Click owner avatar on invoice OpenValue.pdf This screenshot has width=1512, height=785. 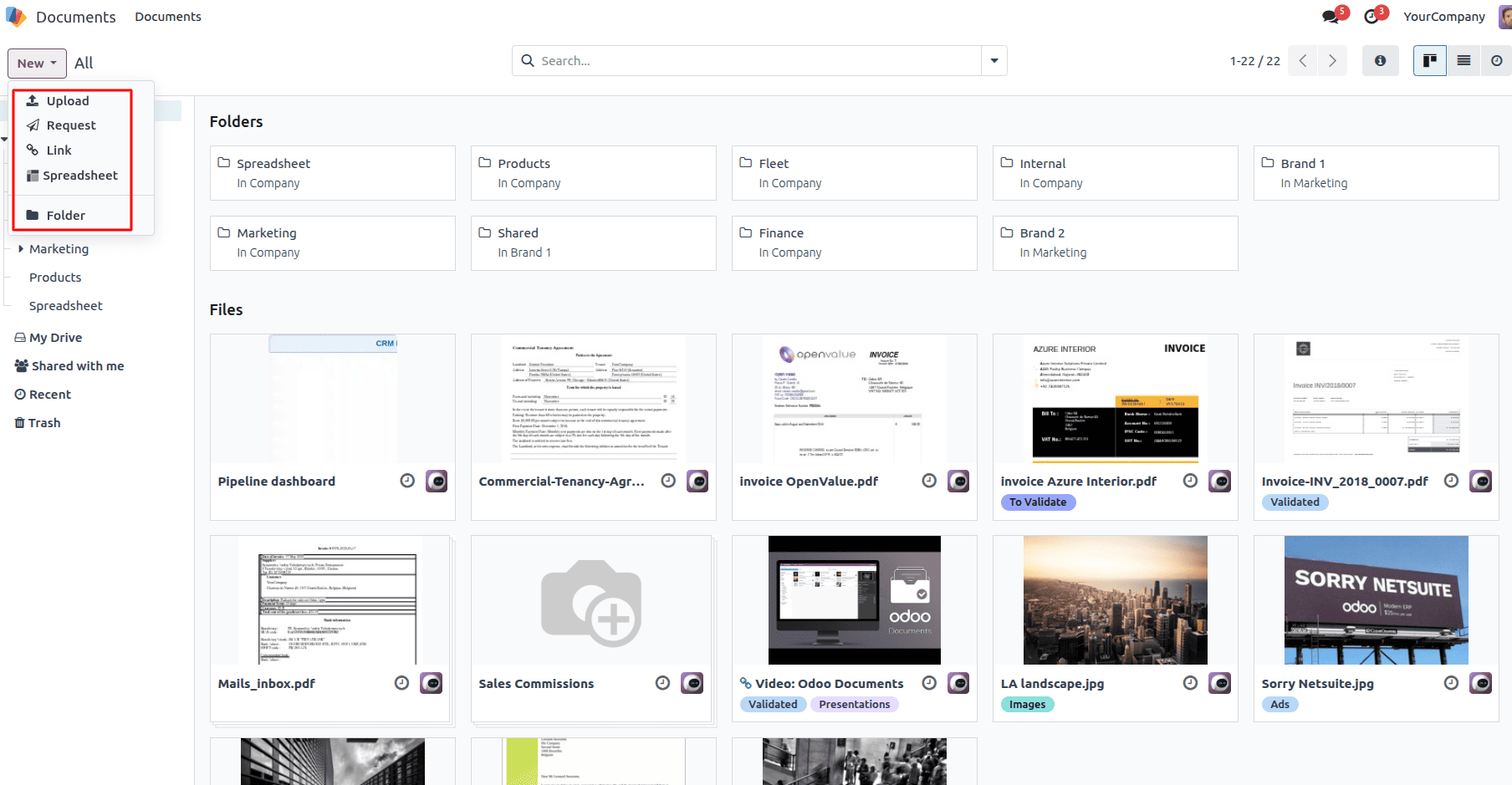coord(958,482)
